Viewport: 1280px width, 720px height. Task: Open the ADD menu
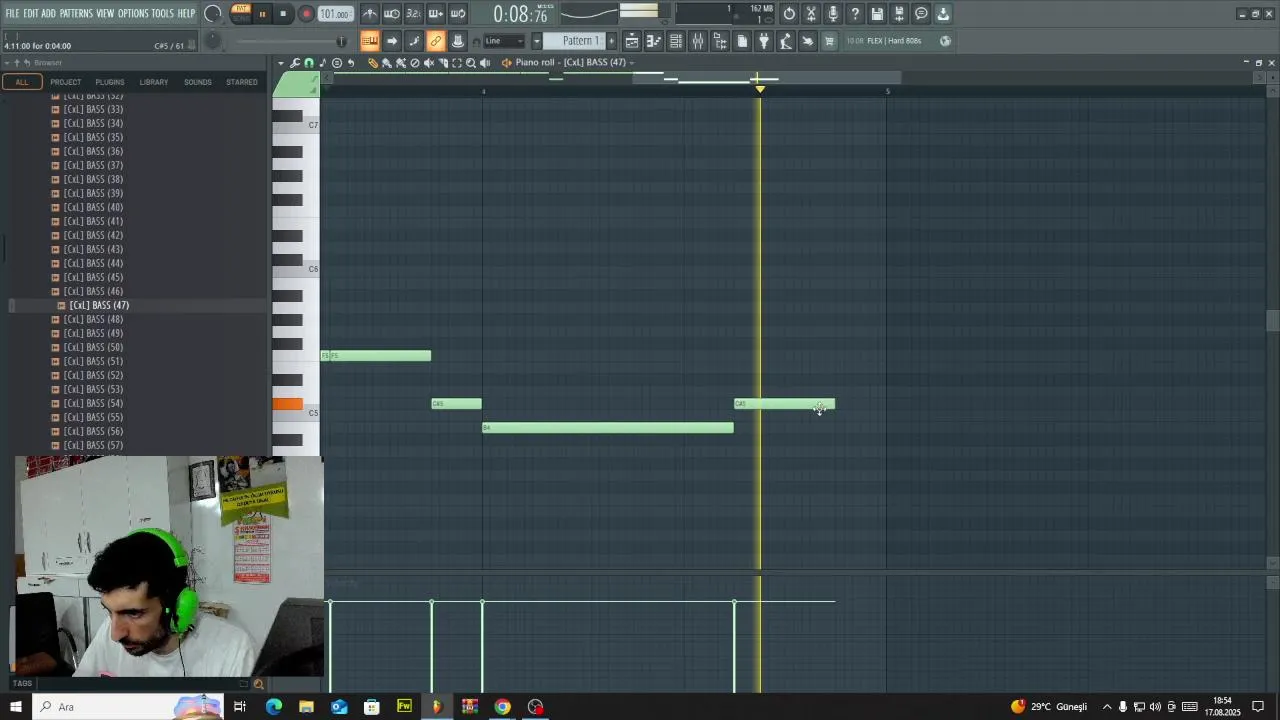point(49,13)
